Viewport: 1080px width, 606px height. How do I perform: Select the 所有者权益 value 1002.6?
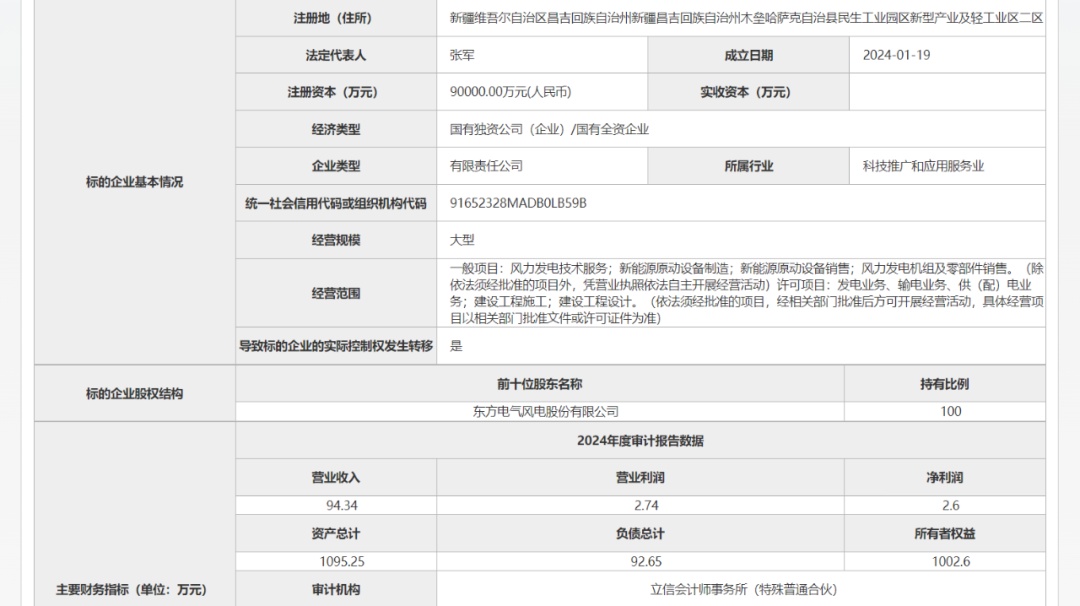point(944,562)
